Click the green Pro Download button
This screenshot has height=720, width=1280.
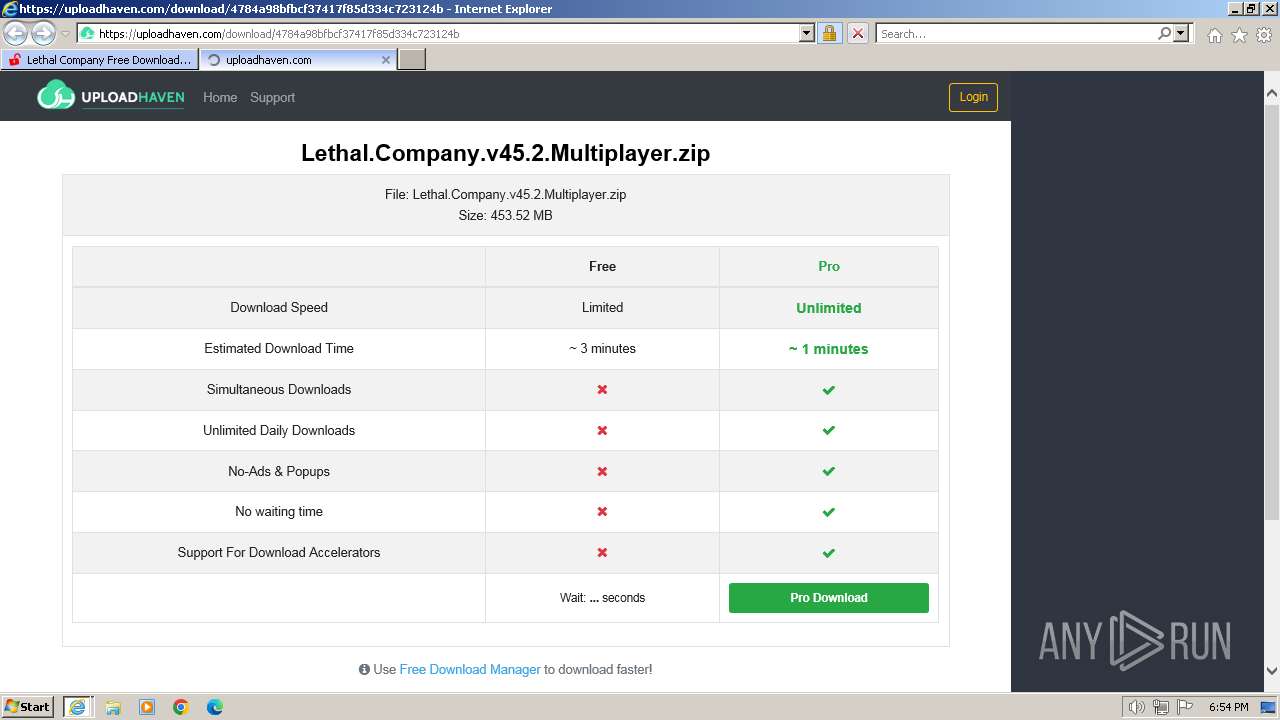coord(829,598)
